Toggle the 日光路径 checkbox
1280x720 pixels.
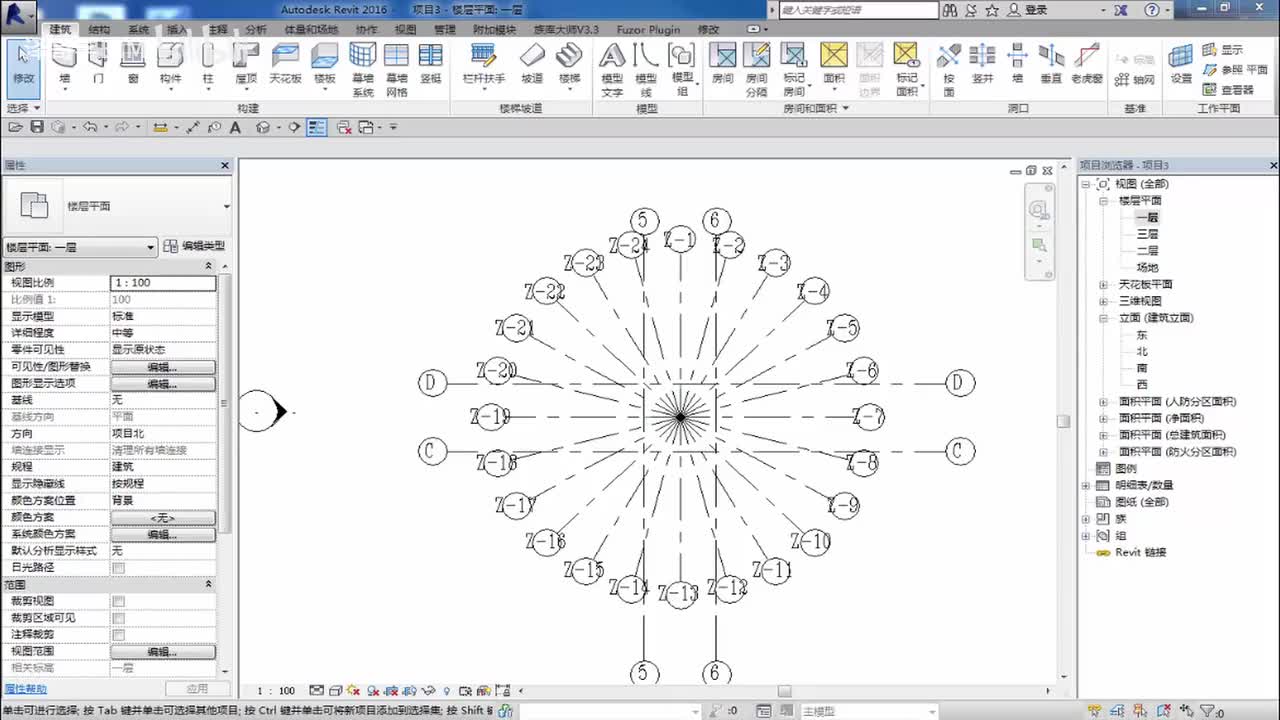coord(119,568)
